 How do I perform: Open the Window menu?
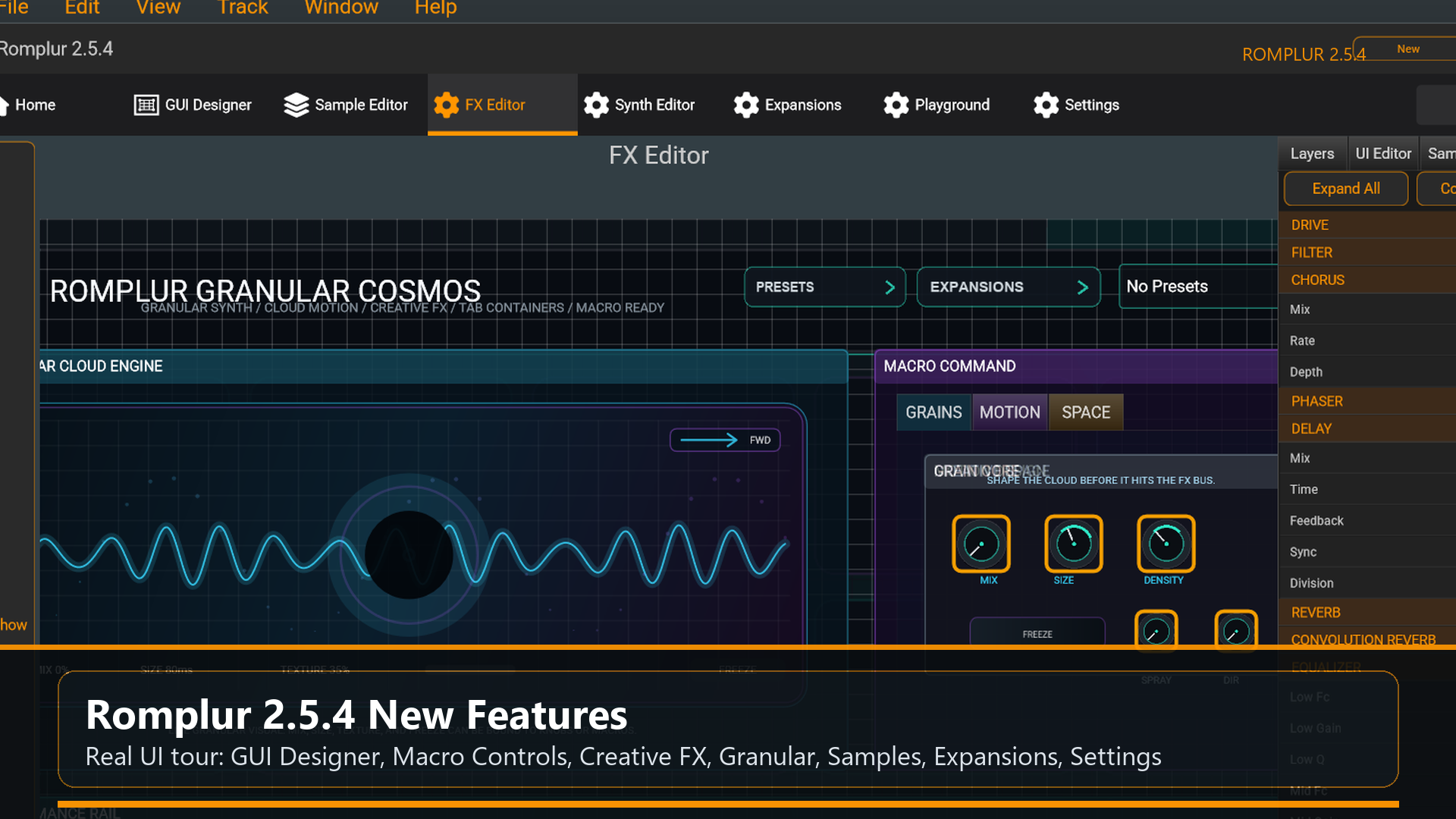pos(341,8)
